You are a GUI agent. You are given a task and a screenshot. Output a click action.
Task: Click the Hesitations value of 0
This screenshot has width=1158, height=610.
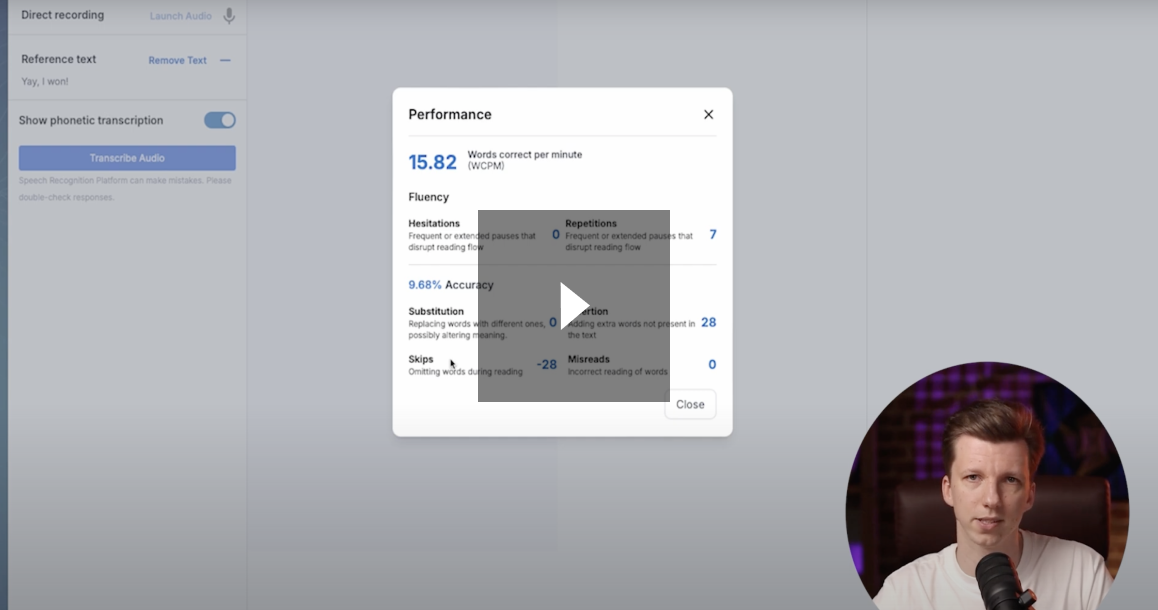point(554,233)
